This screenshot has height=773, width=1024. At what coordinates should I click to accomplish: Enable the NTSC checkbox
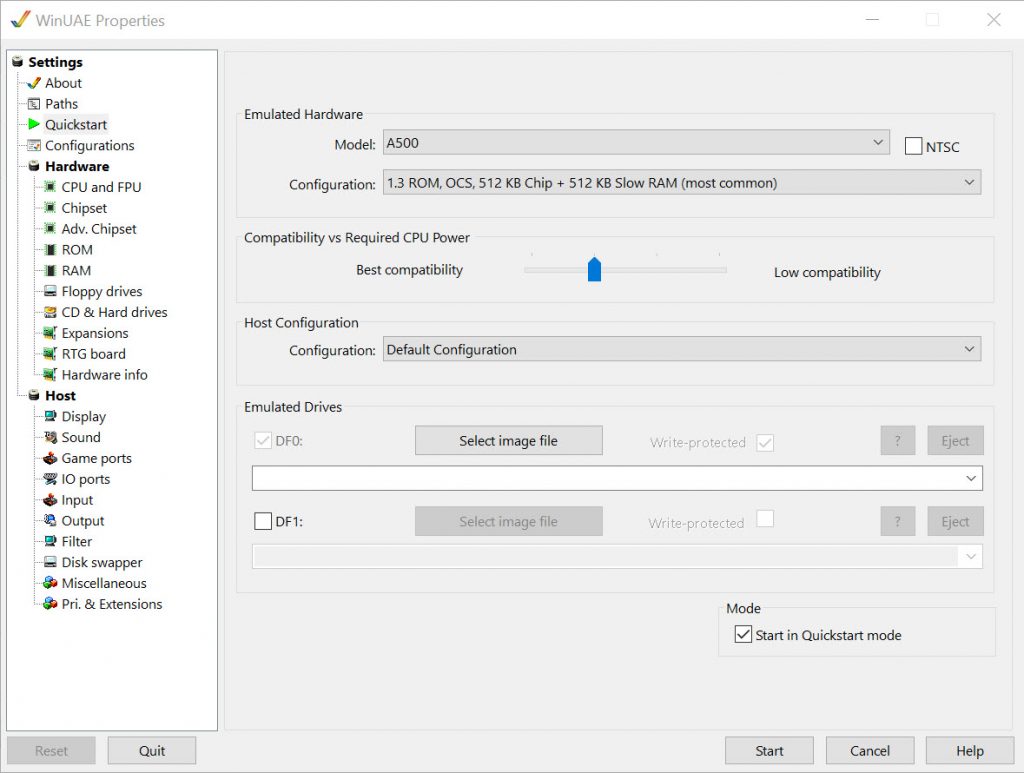pyautogui.click(x=914, y=146)
